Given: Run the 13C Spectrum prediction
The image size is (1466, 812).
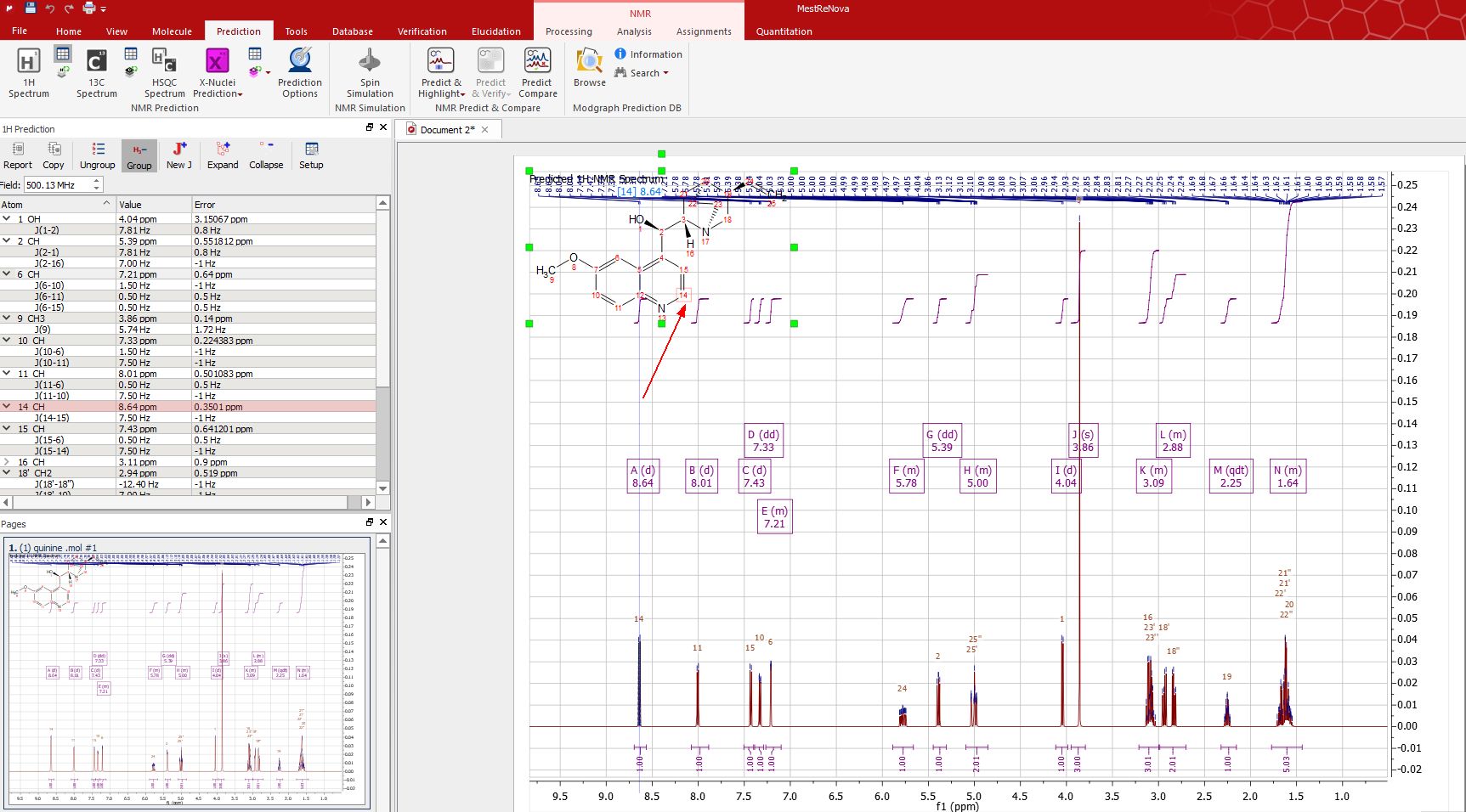Looking at the screenshot, I should tap(97, 73).
